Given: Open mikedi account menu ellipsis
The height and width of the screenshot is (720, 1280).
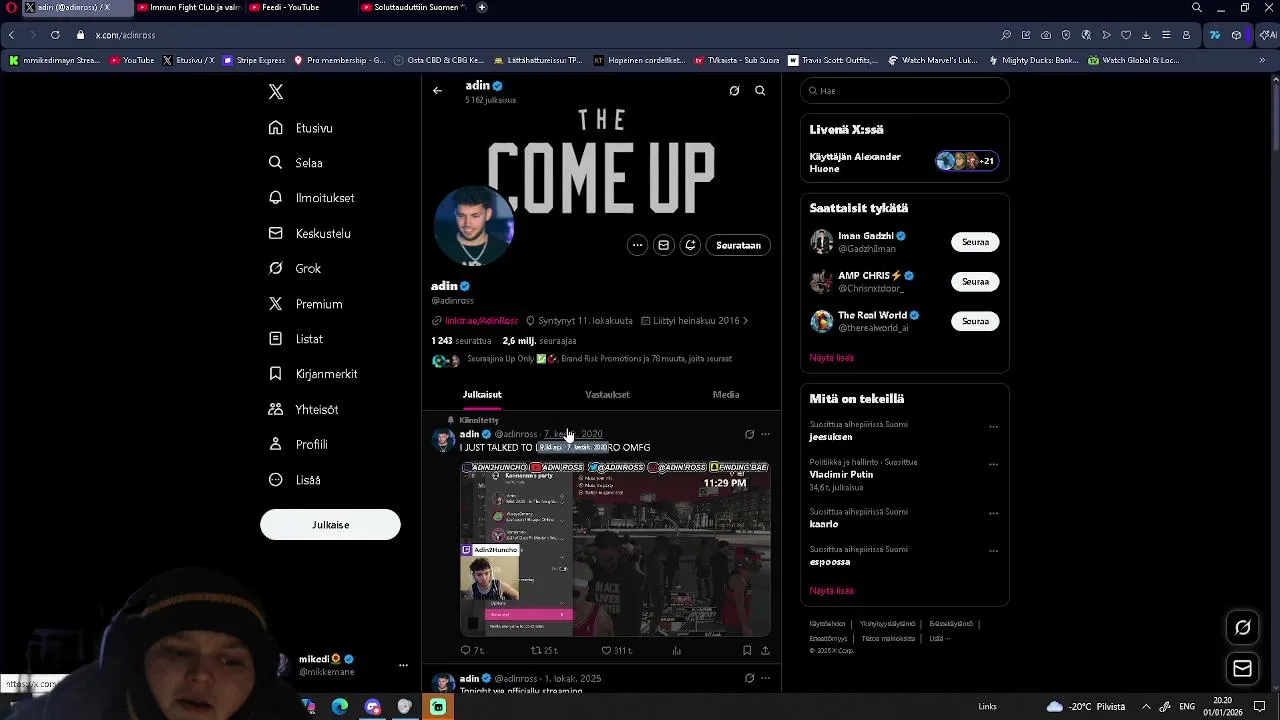Looking at the screenshot, I should [x=403, y=666].
